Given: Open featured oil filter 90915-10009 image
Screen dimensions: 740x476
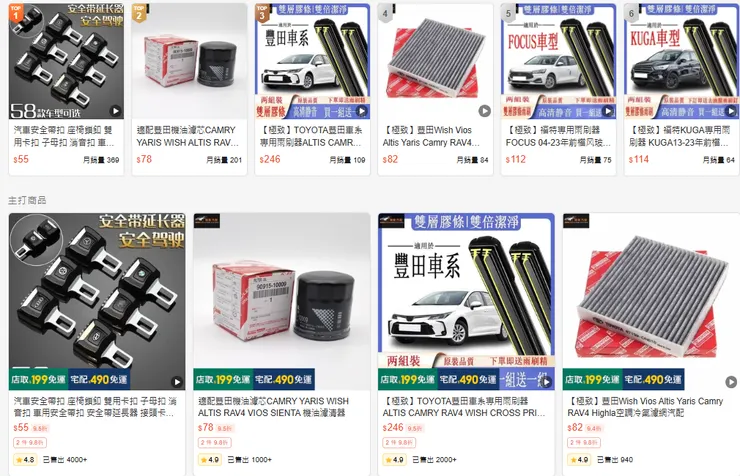Looking at the screenshot, I should (282, 301).
